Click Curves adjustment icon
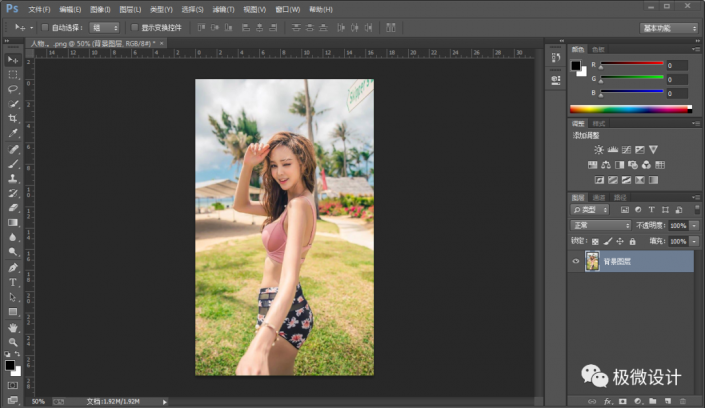 click(x=626, y=150)
